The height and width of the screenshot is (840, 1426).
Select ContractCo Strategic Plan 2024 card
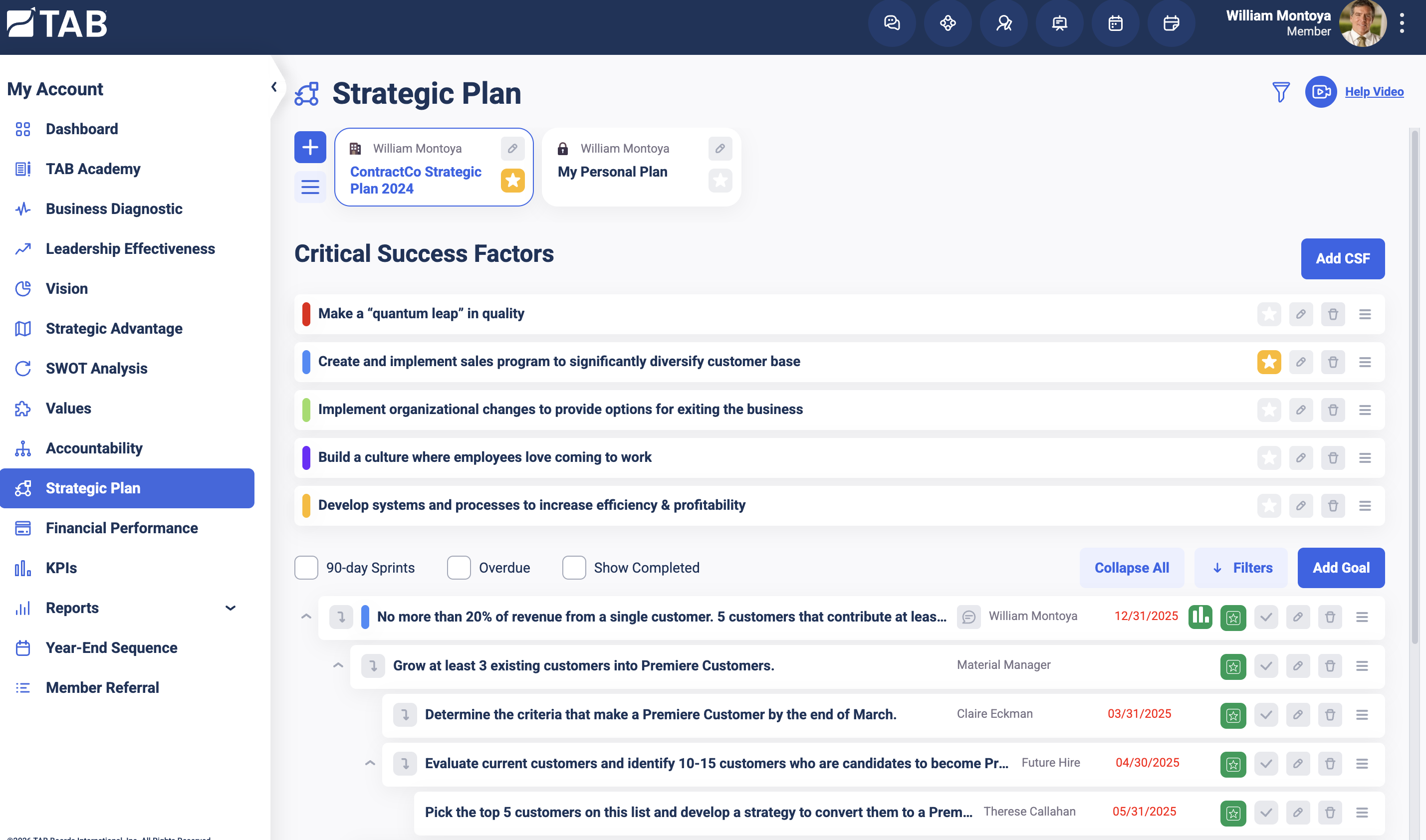point(434,167)
